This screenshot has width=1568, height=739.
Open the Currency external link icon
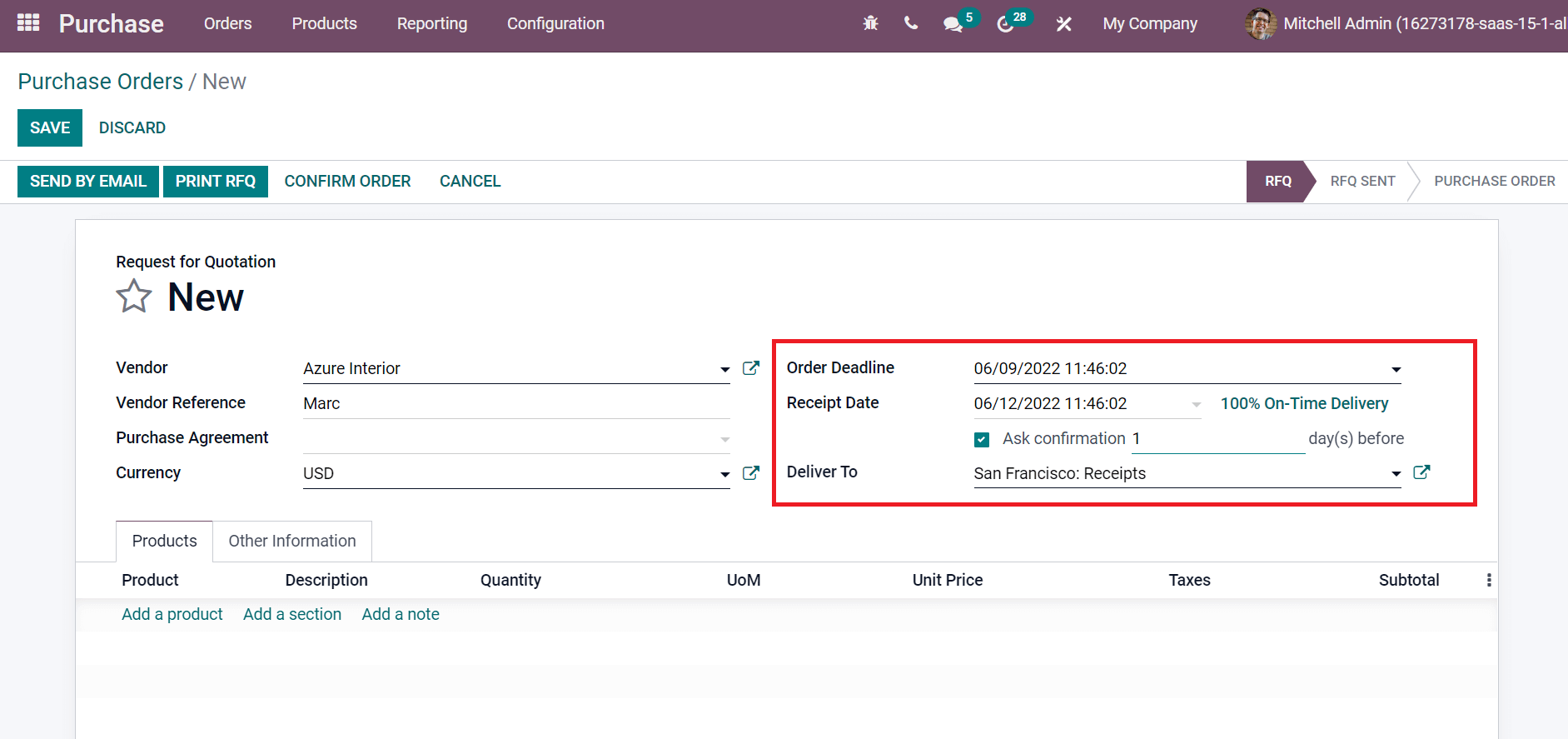click(x=751, y=473)
